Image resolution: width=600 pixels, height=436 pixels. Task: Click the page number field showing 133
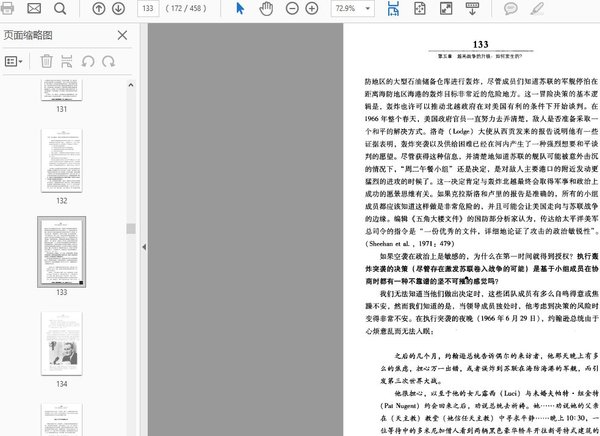[149, 9]
